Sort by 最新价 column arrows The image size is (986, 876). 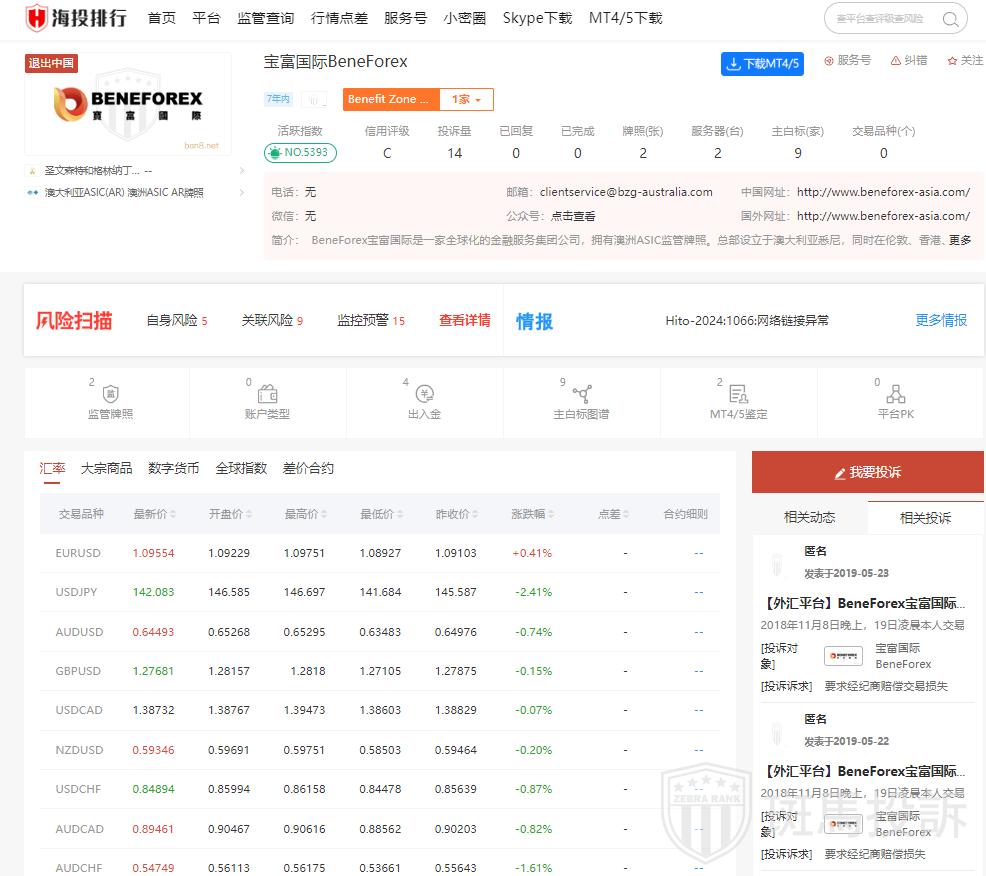(x=173, y=514)
